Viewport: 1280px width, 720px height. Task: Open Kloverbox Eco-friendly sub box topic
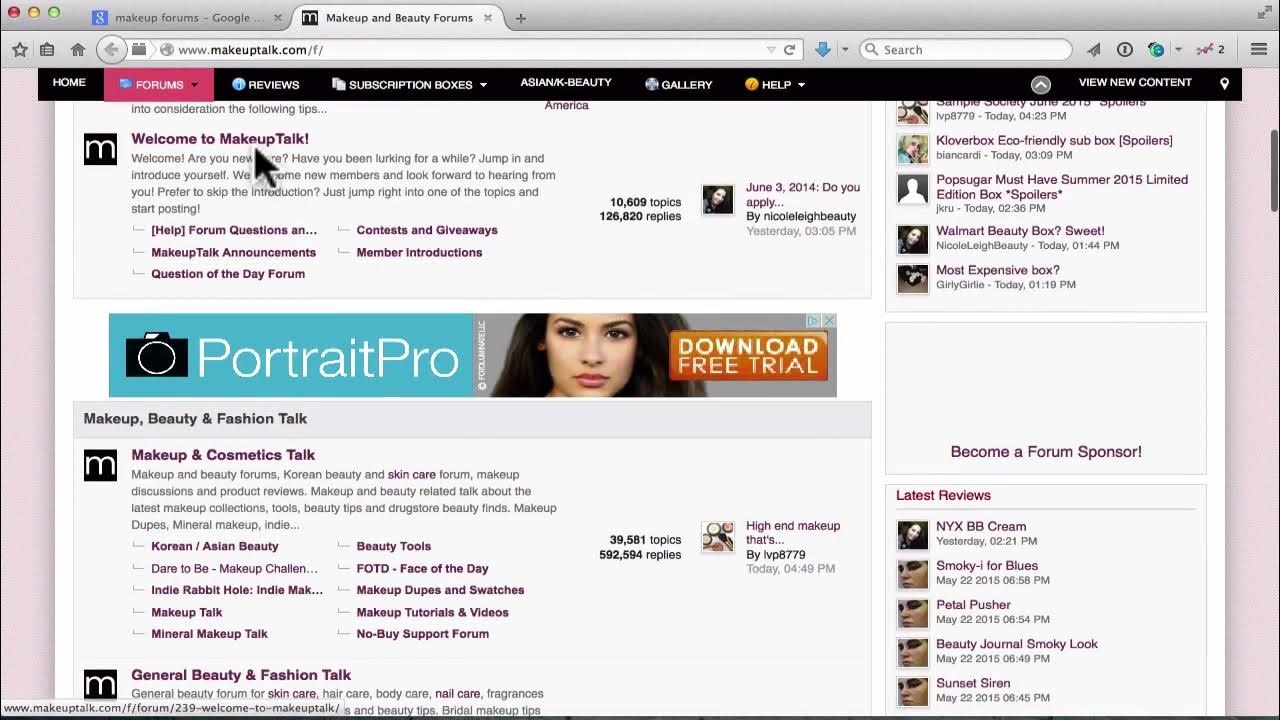click(1054, 141)
